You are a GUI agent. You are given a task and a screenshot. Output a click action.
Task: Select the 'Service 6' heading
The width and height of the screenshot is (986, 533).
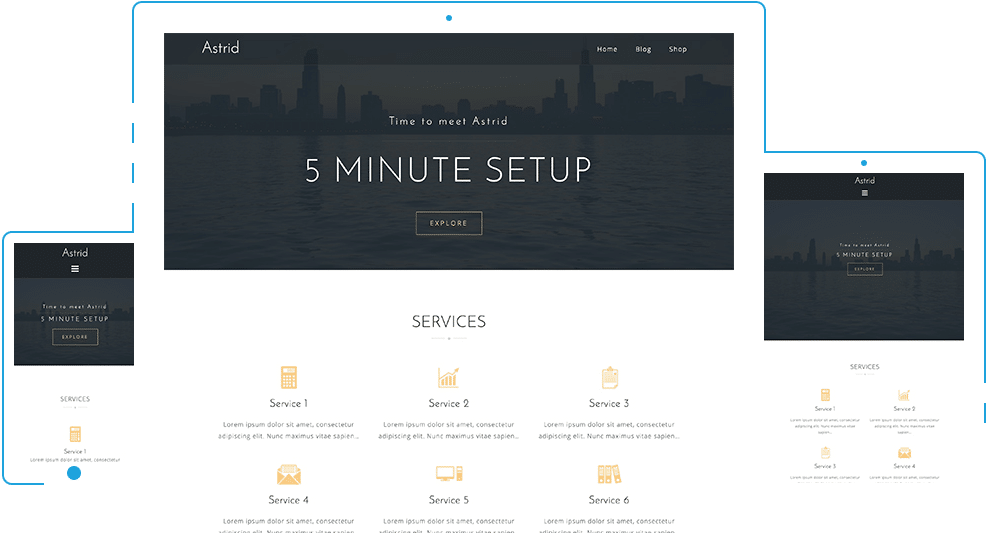coord(609,500)
